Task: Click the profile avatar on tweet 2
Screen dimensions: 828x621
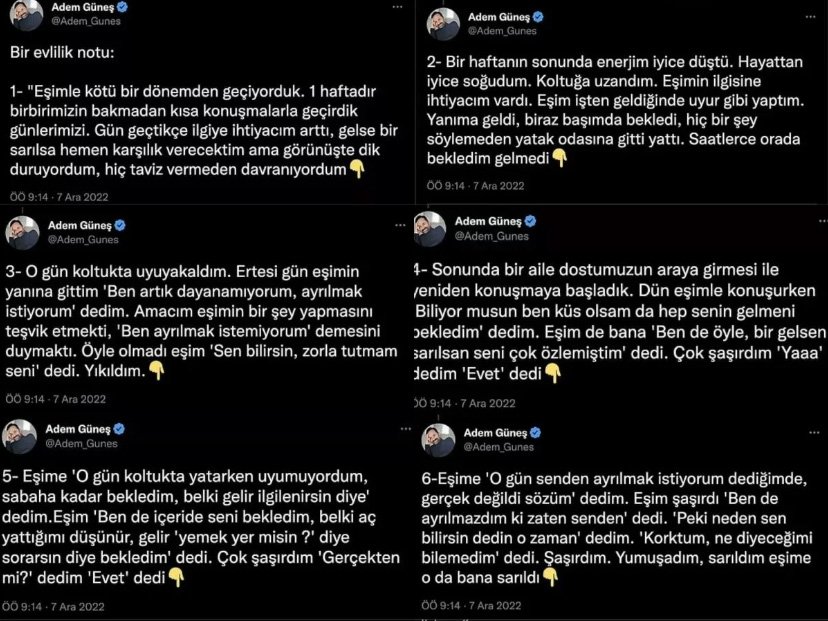Action: 442,24
